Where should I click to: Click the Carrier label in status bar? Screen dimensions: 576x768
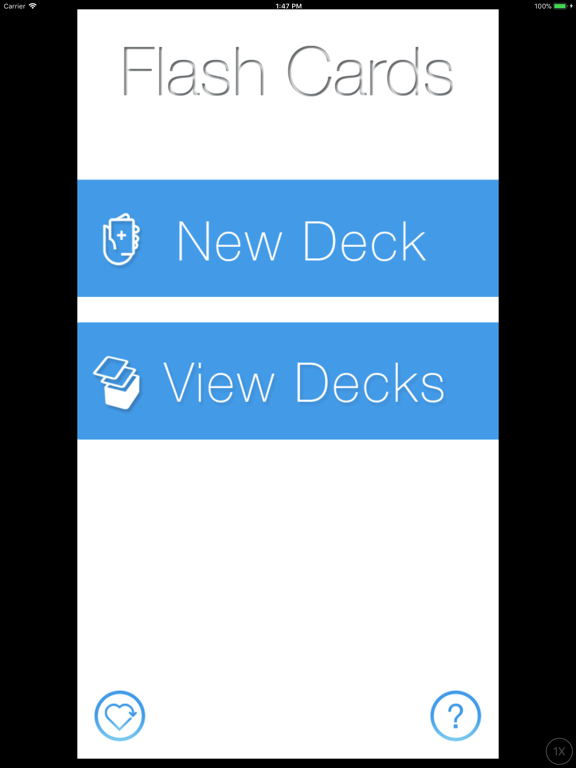[14, 6]
